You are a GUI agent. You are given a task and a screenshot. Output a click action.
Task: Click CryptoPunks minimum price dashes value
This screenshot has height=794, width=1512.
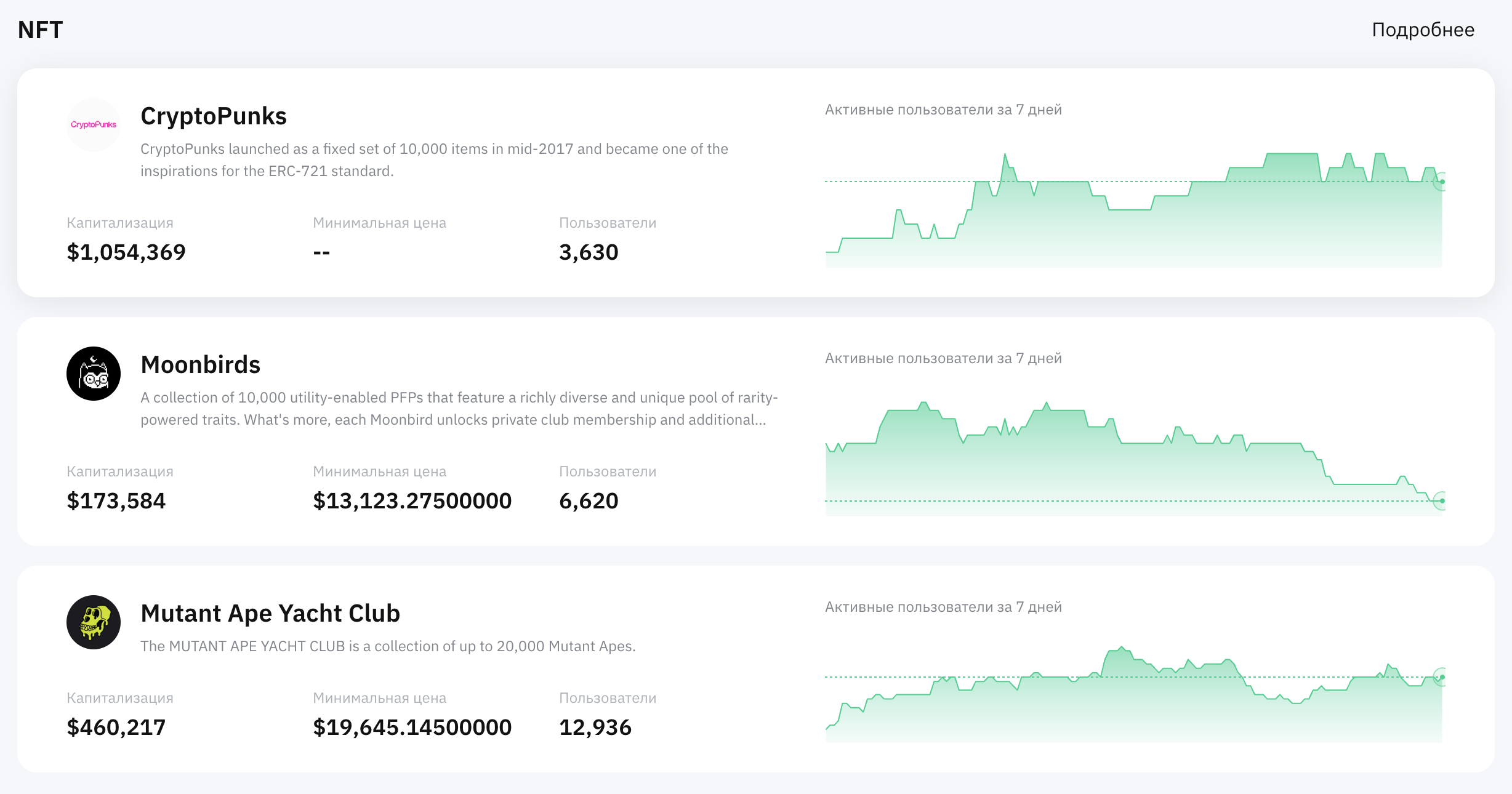click(x=321, y=252)
